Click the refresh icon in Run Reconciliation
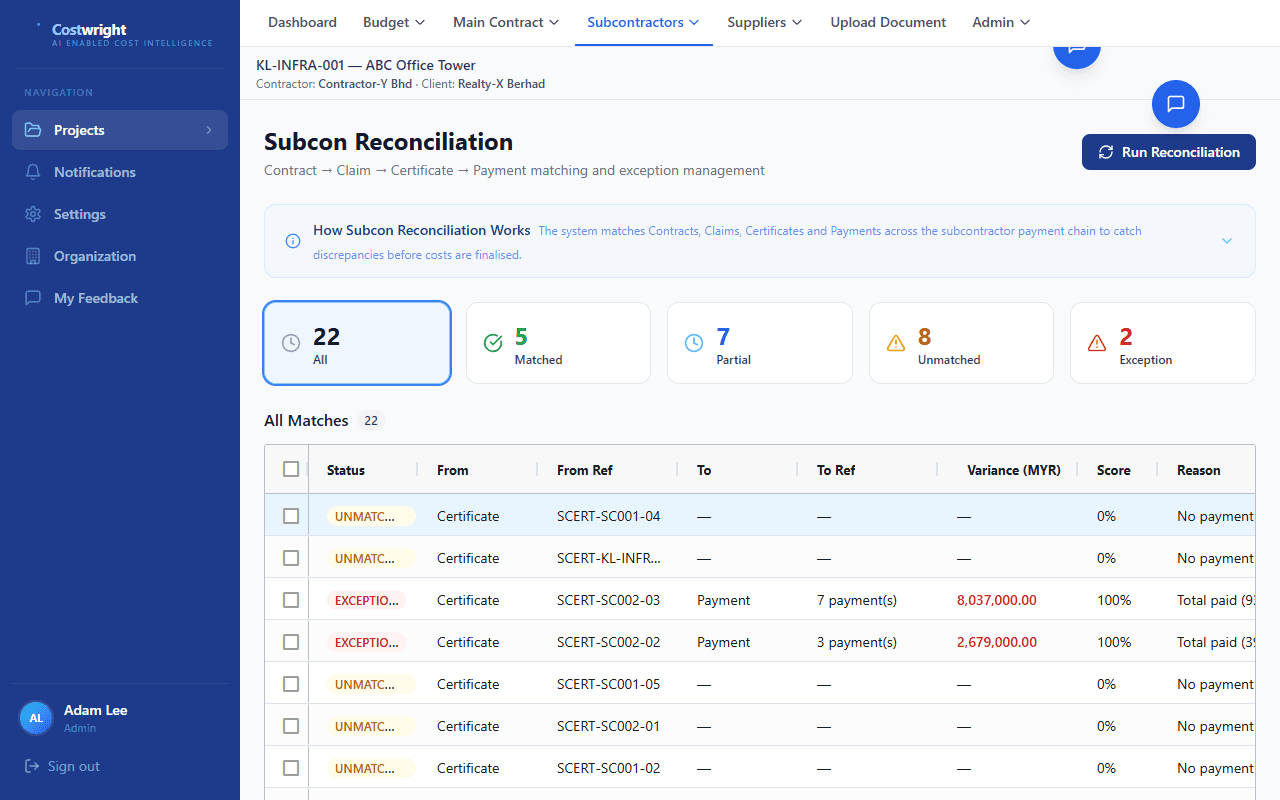 pyautogui.click(x=1106, y=152)
